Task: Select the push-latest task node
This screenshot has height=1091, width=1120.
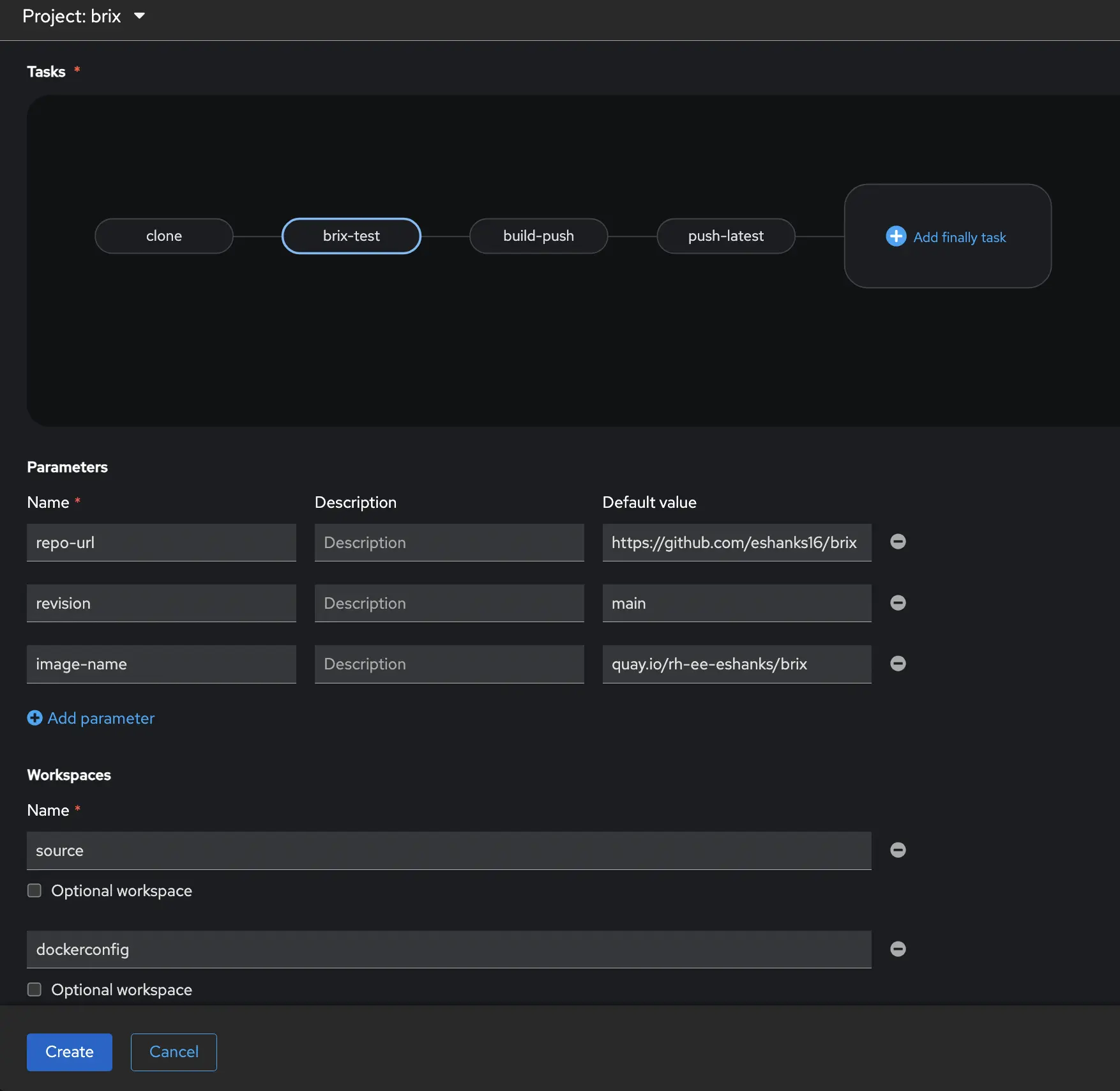Action: tap(726, 236)
